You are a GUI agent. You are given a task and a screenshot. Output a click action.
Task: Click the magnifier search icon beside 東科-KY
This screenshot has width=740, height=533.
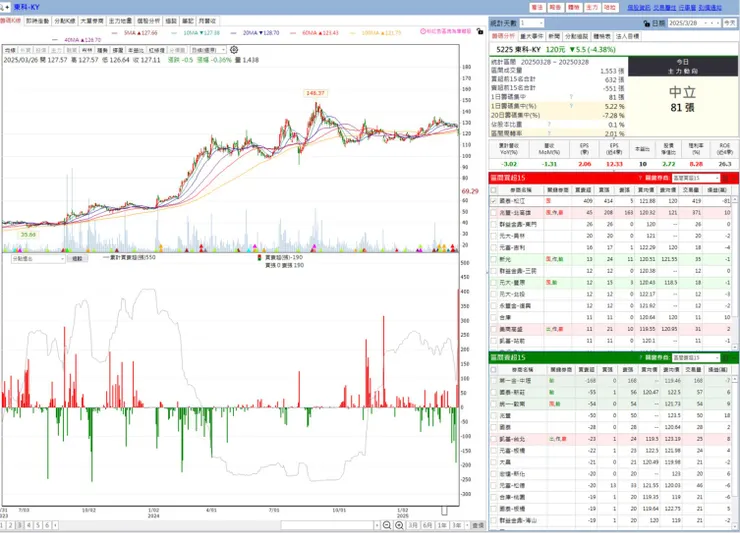tap(1, 7)
